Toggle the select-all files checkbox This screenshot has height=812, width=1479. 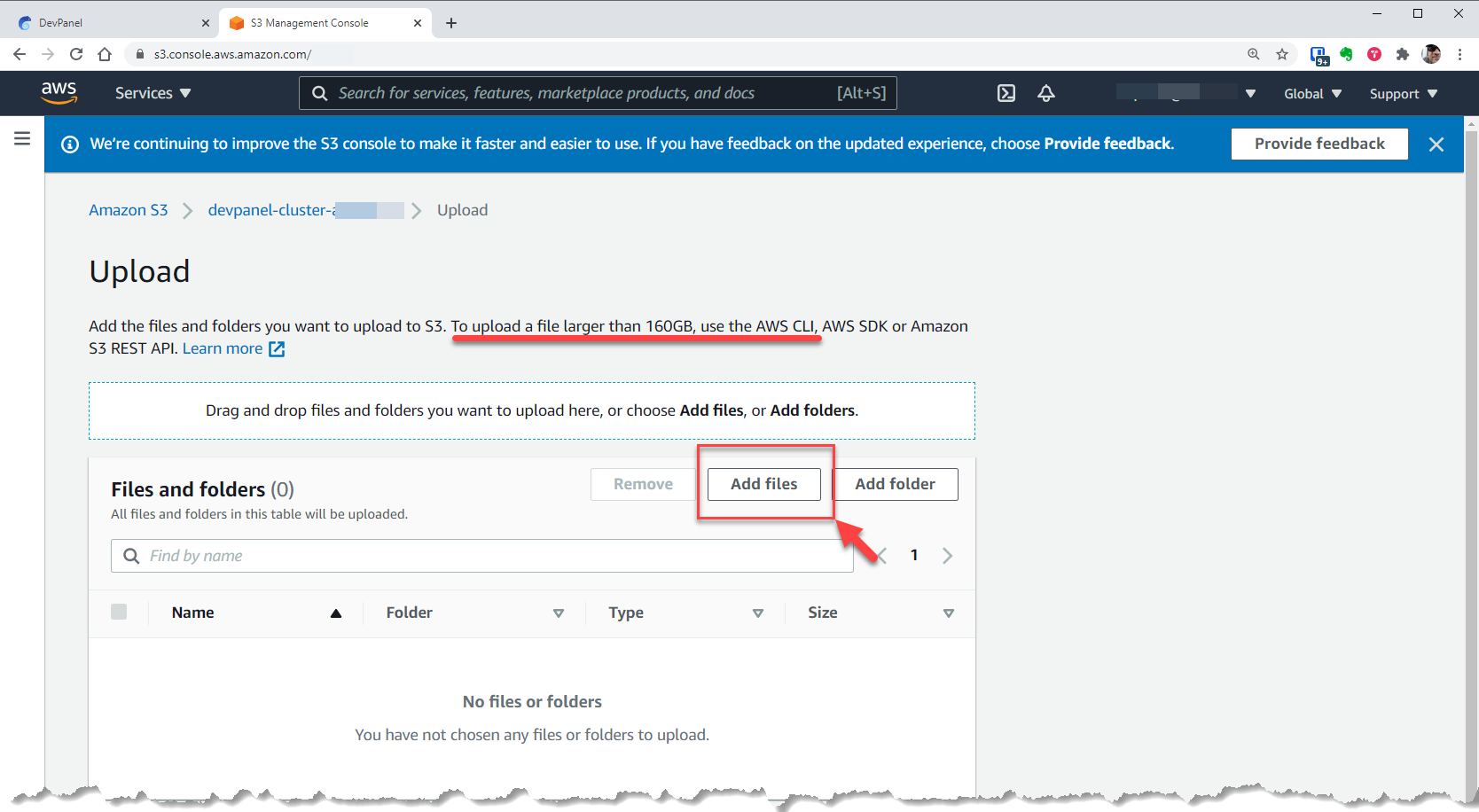pos(119,612)
